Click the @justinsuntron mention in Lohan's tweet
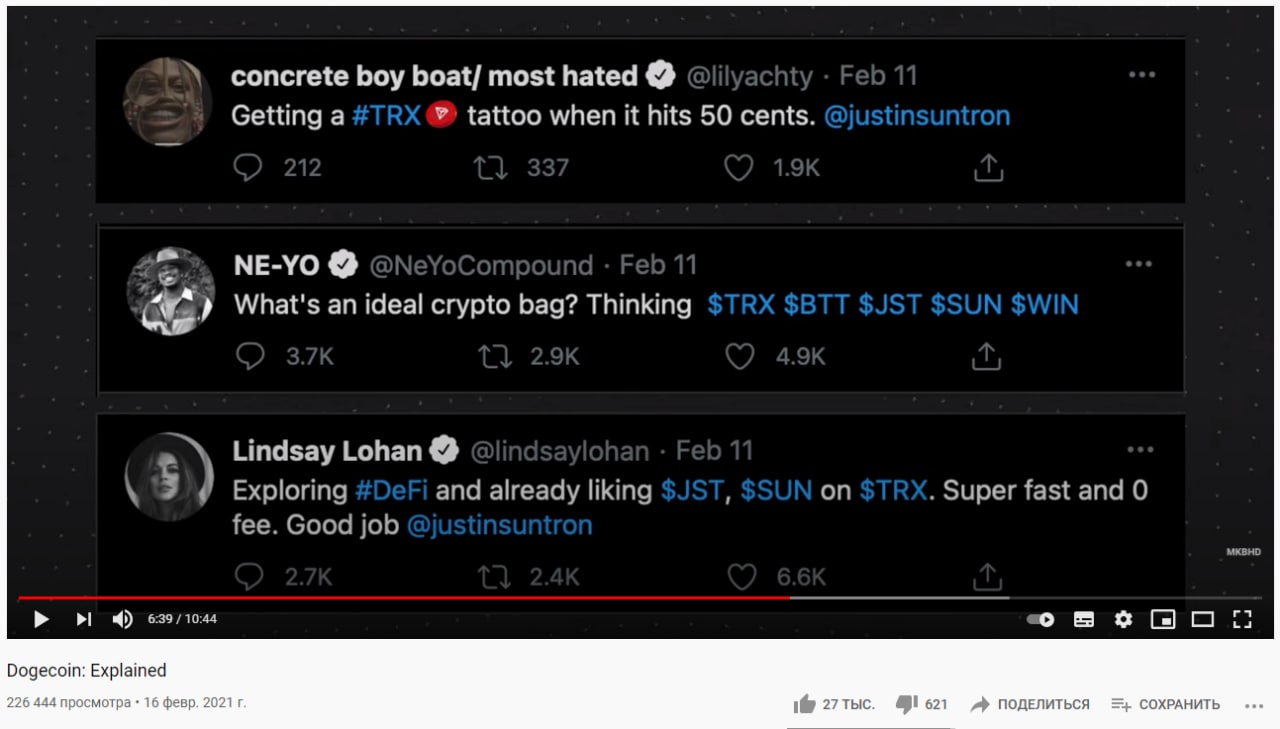Image resolution: width=1280 pixels, height=729 pixels. (499, 525)
